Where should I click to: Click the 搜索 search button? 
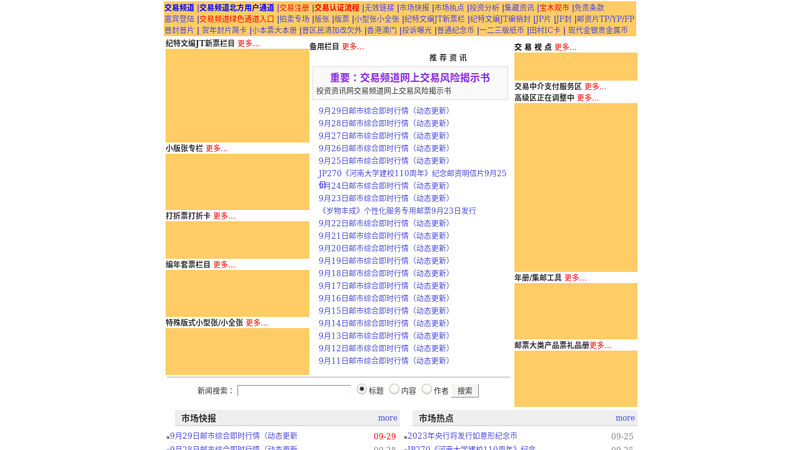(465, 391)
